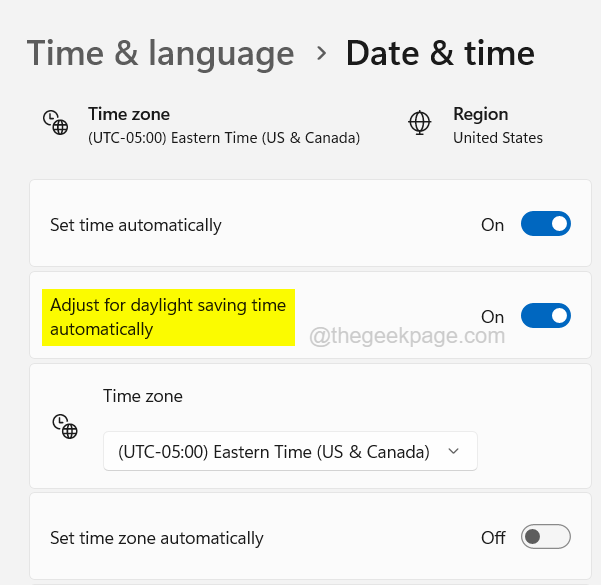Screen dimensions: 601x585
Task: Click the top Time zone summary Eastern Time text
Action: coord(224,138)
